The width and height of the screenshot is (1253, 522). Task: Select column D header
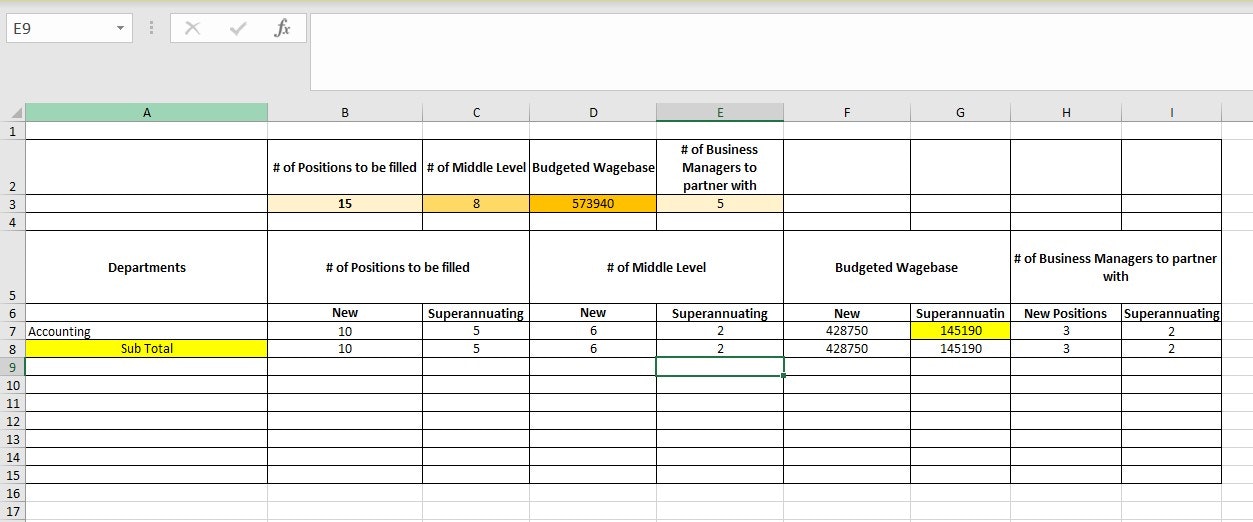(593, 113)
